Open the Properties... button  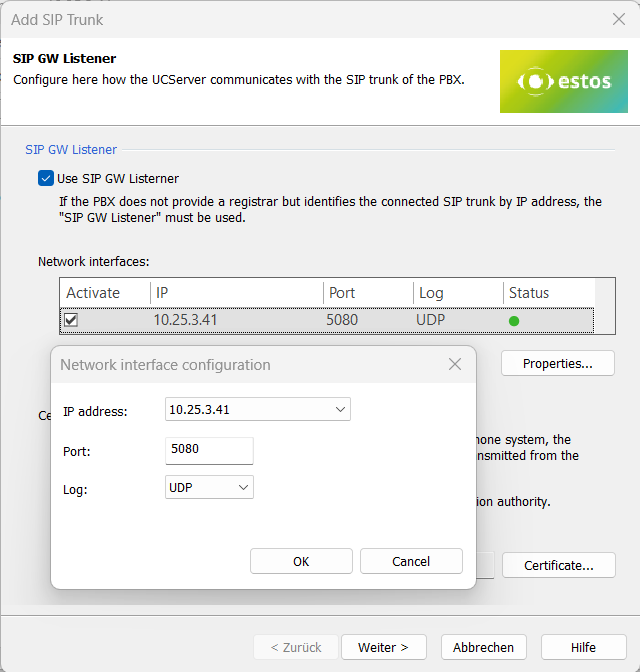click(x=557, y=364)
